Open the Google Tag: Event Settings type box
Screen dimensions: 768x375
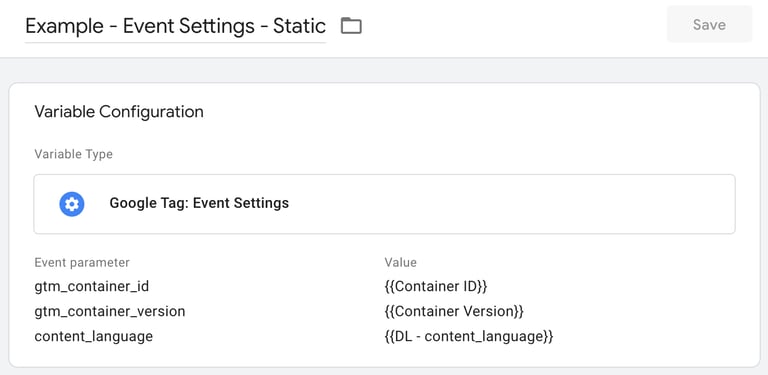tap(384, 204)
